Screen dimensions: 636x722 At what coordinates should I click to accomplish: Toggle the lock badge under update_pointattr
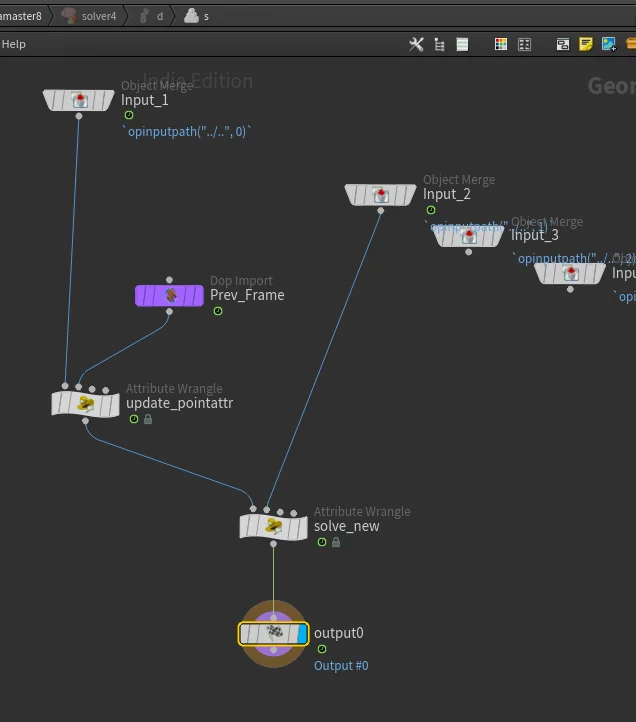(148, 420)
